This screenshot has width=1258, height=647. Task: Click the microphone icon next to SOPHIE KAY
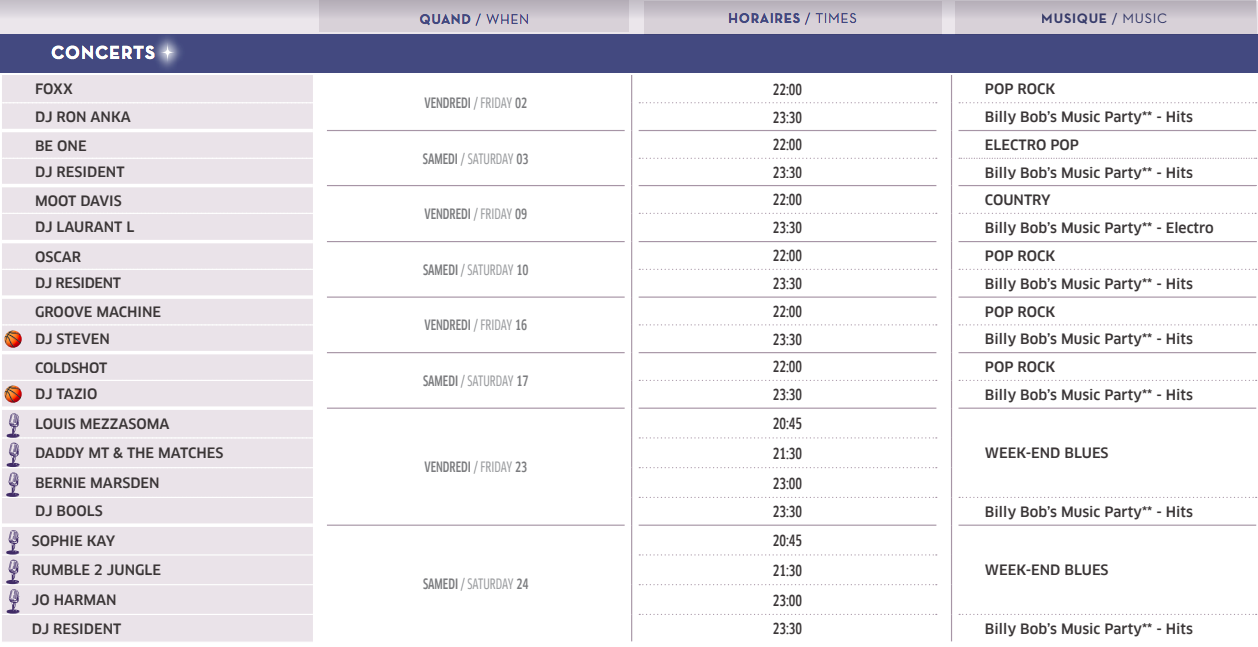click(x=13, y=542)
